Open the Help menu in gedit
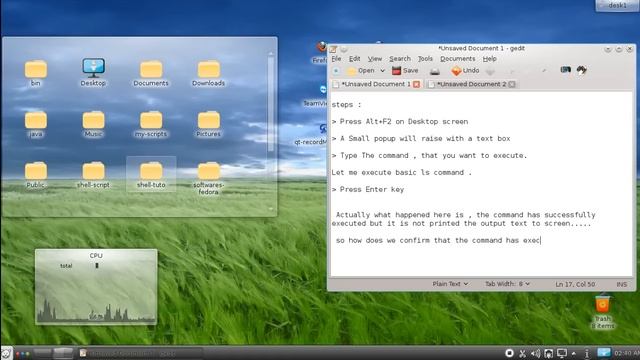The image size is (640, 360). click(x=489, y=59)
